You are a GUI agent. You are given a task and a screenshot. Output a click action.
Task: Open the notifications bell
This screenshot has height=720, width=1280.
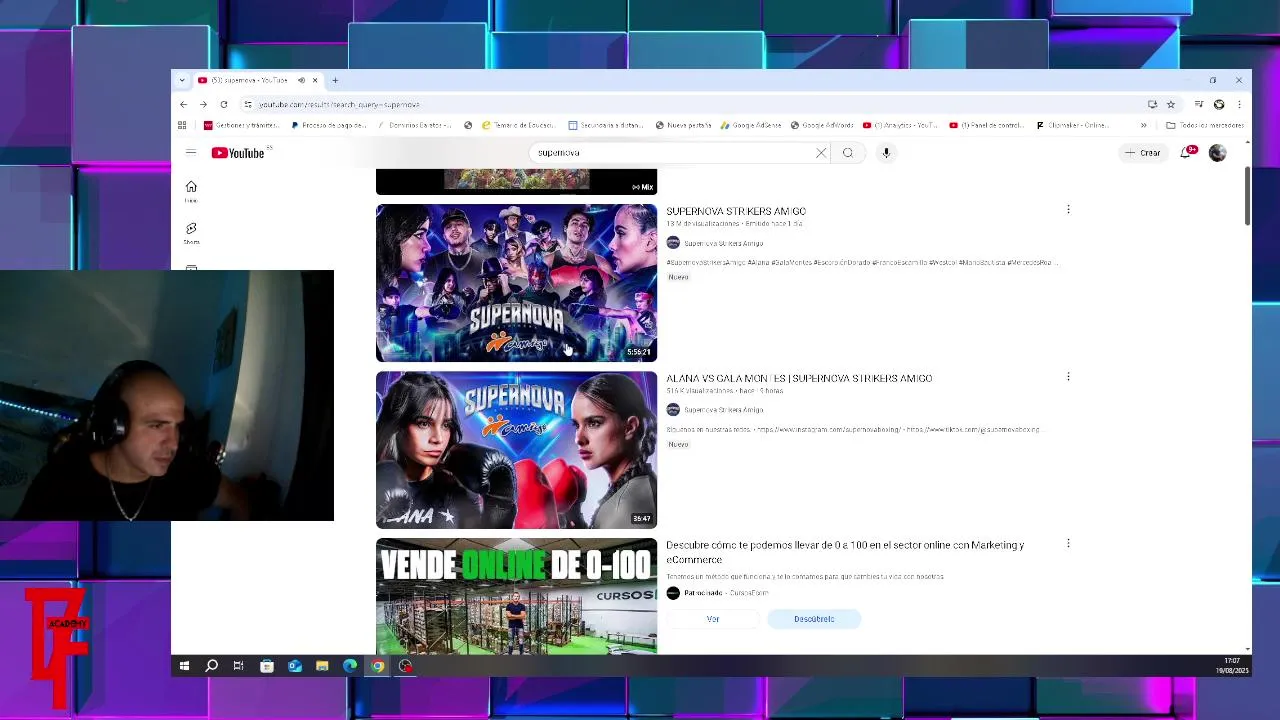click(x=1186, y=153)
